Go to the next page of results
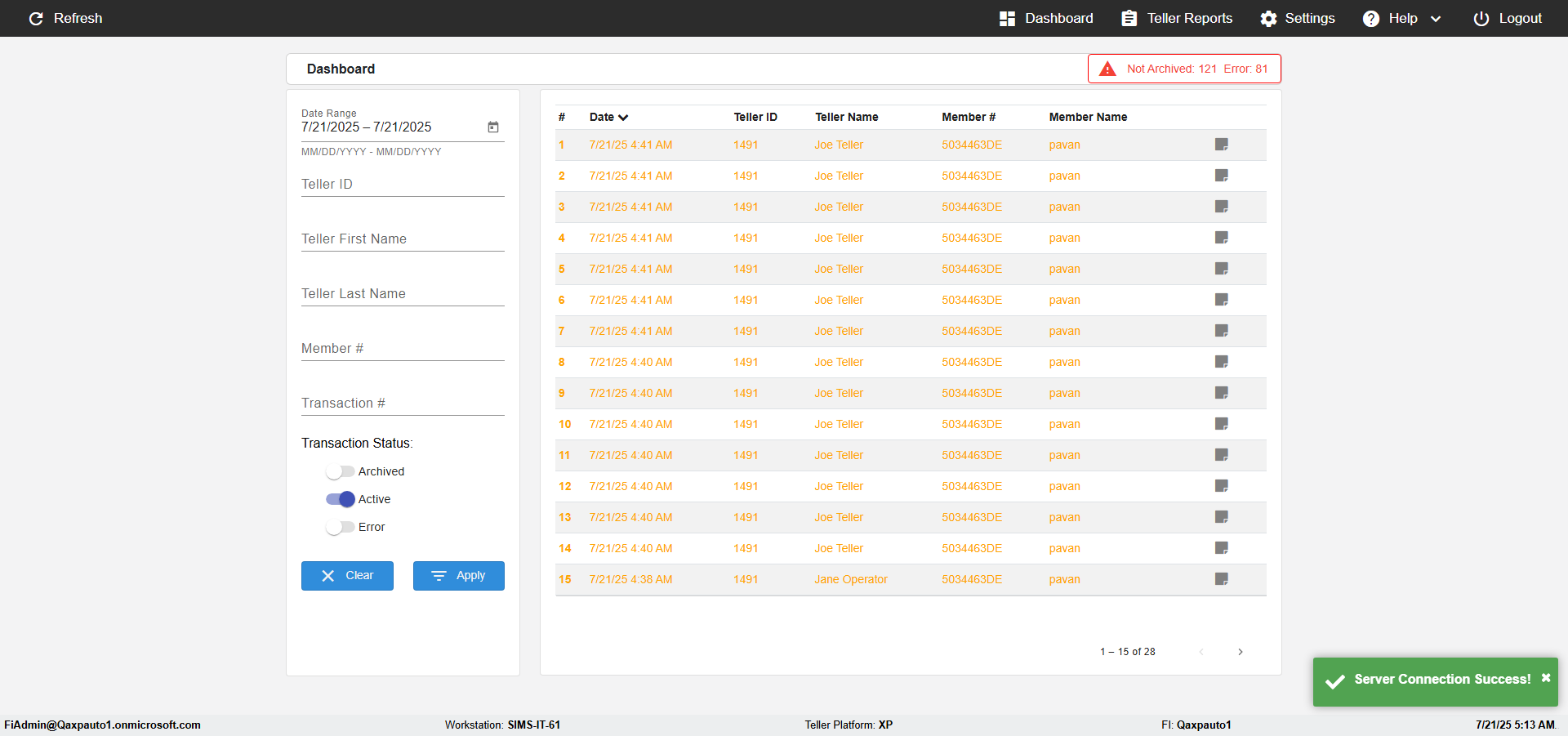 point(1241,652)
